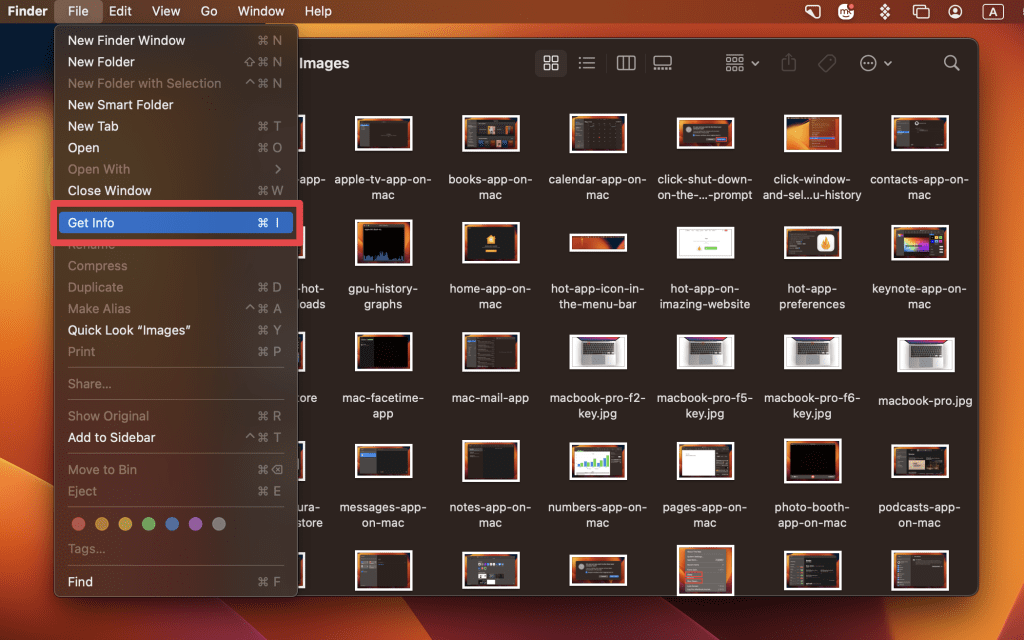The height and width of the screenshot is (640, 1024).
Task: Switch Finder to column view
Action: (626, 63)
